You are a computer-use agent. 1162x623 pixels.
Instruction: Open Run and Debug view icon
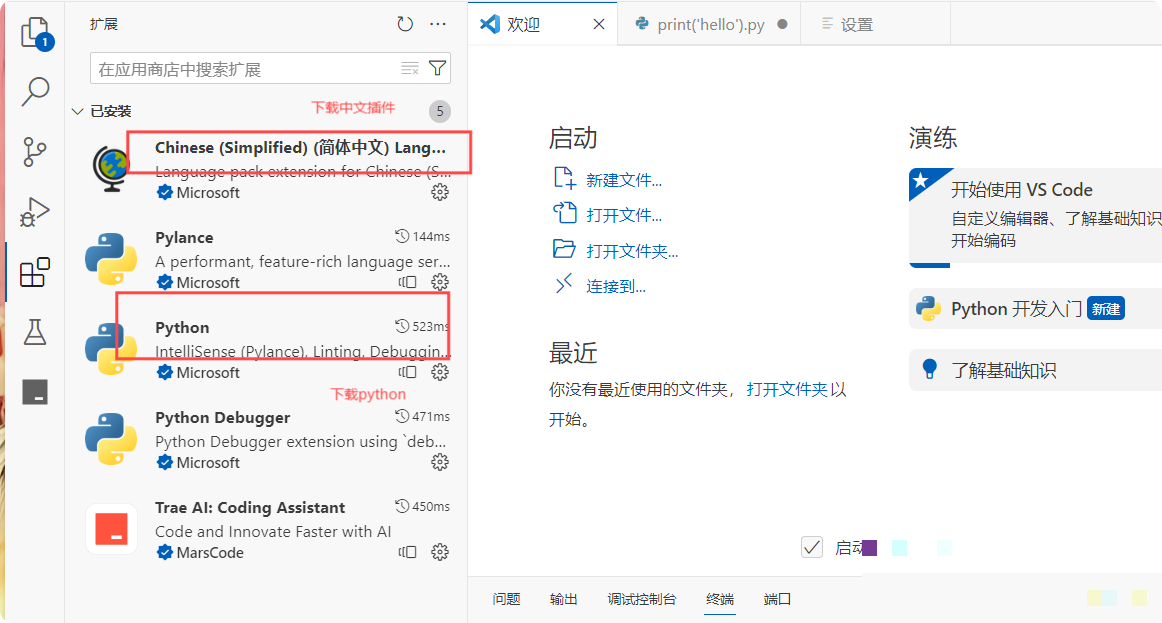point(35,212)
